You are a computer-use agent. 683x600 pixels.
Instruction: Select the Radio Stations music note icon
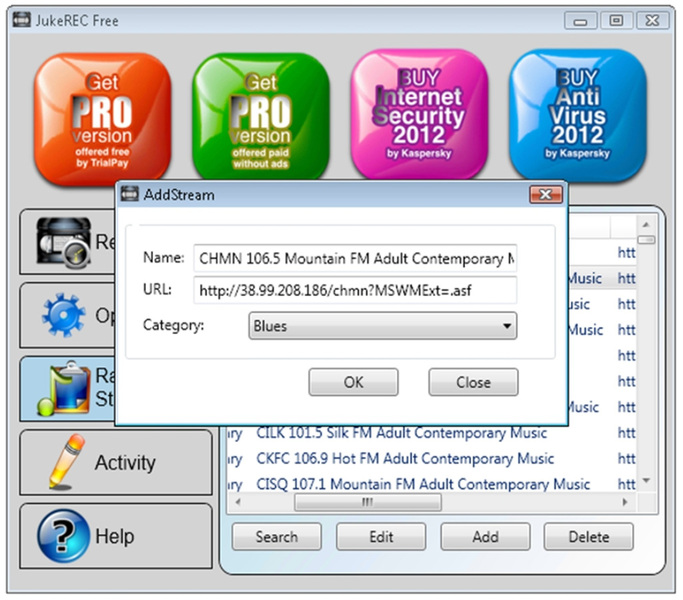(x=64, y=389)
